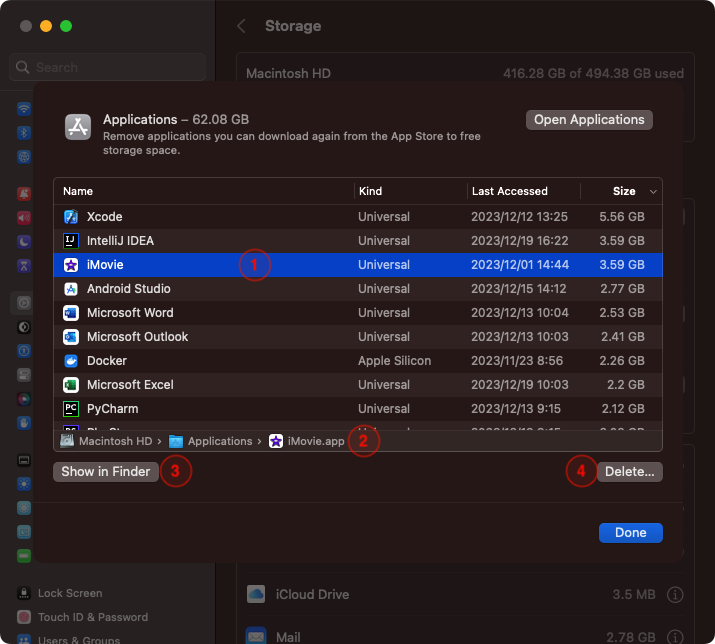Select the Microsoft Word row name
The width and height of the screenshot is (715, 644).
coord(130,313)
